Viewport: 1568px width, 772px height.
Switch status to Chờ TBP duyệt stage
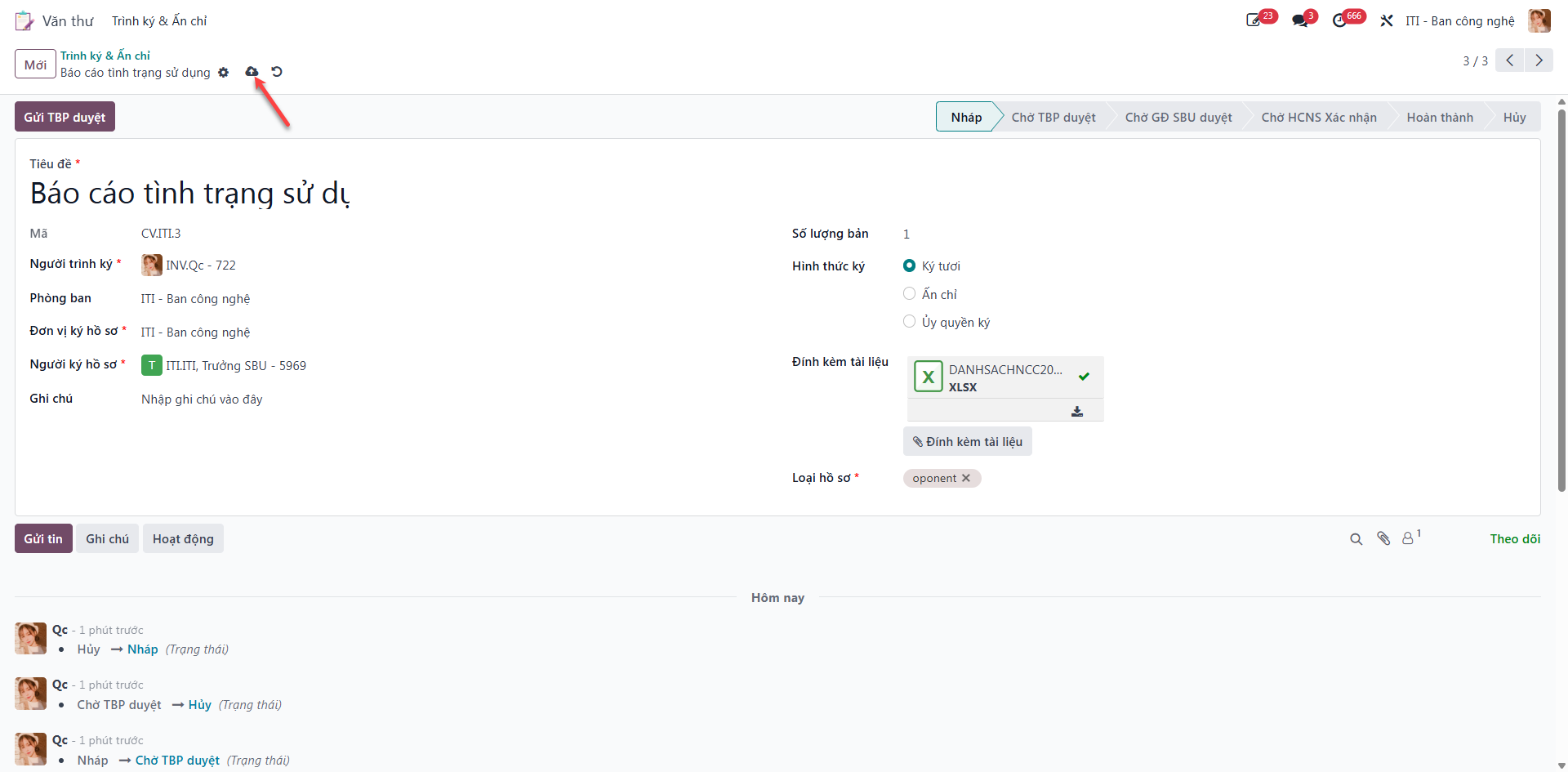(x=1053, y=117)
